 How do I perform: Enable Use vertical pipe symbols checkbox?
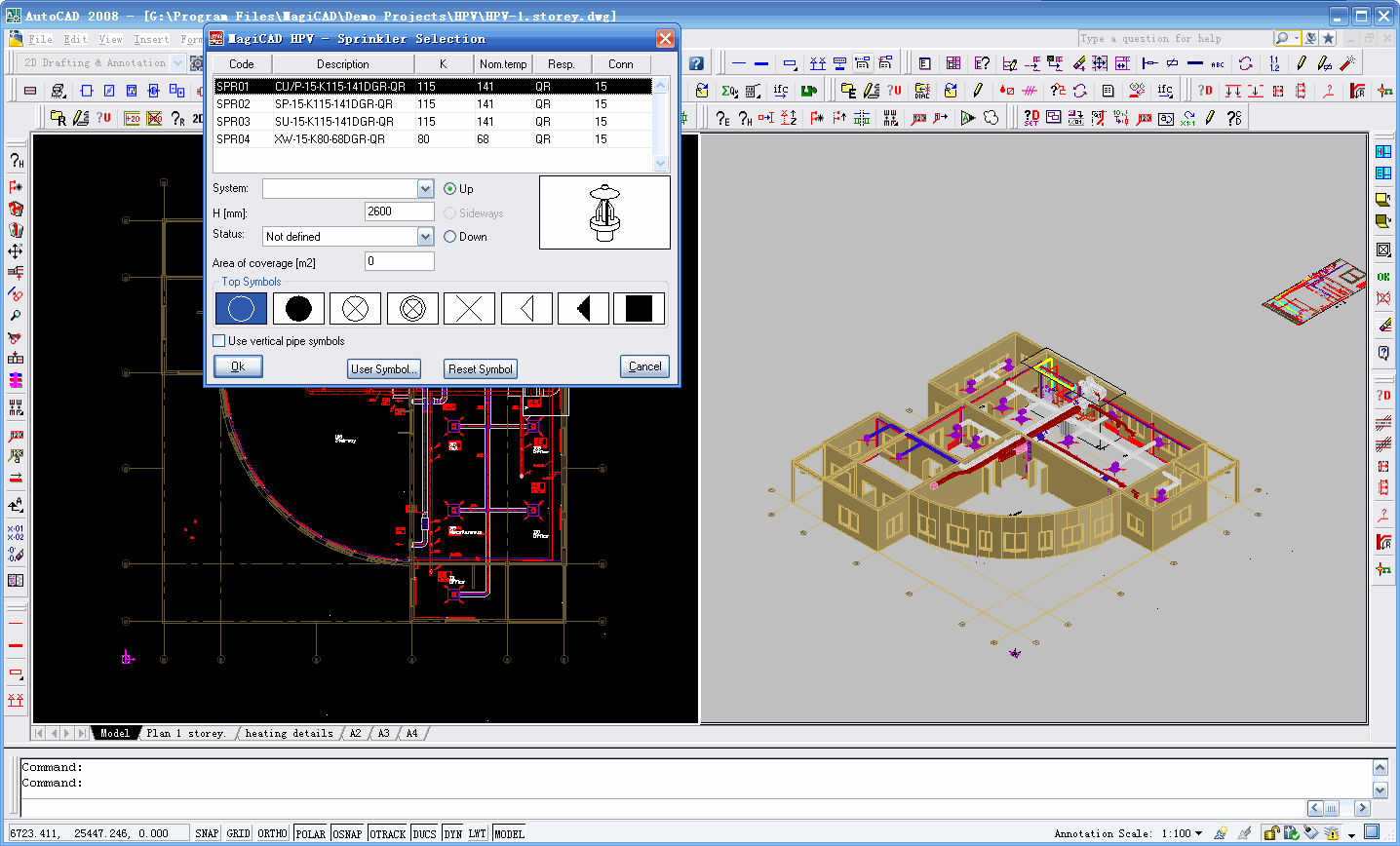click(x=219, y=341)
